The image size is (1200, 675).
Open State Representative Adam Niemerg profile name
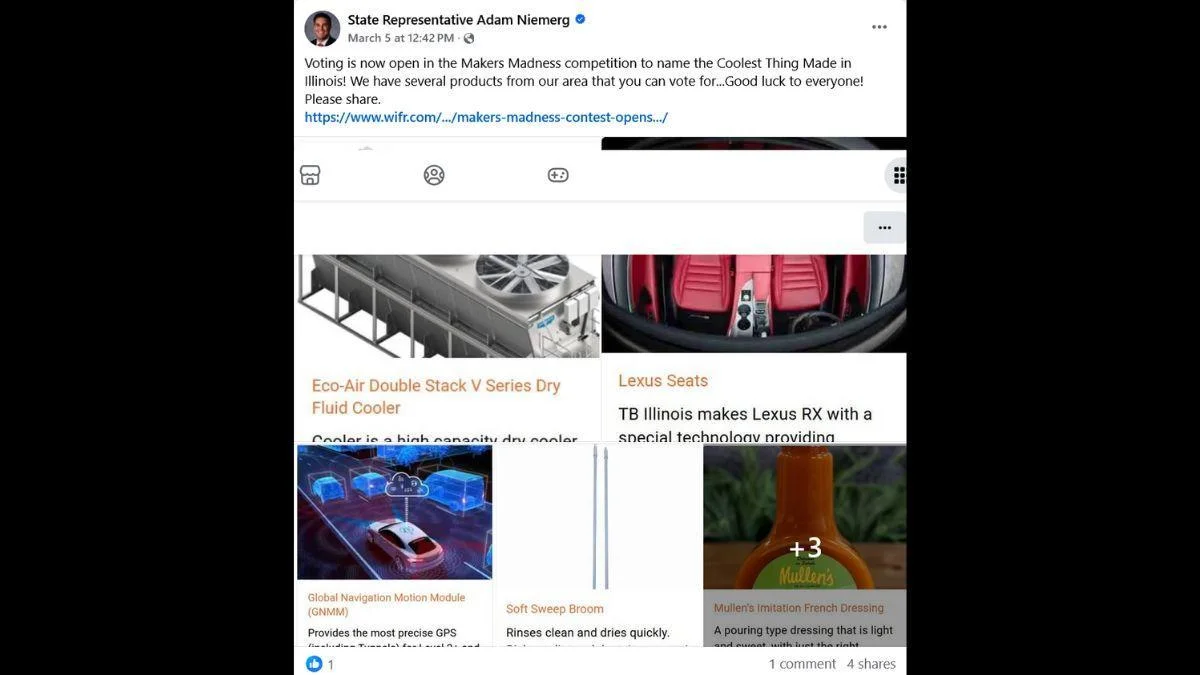pyautogui.click(x=459, y=19)
